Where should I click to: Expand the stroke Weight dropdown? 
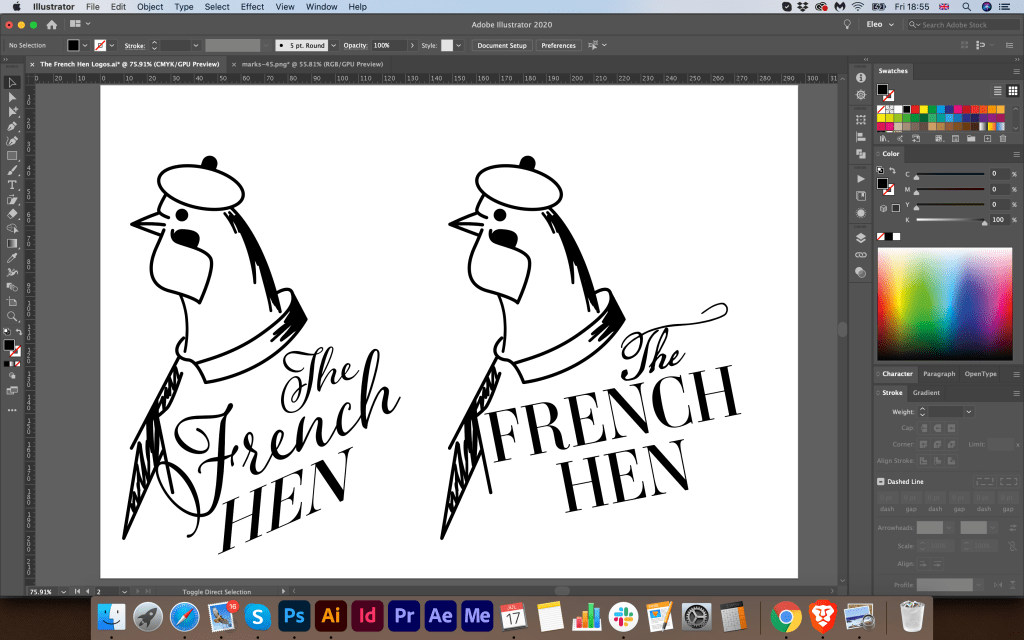pyautogui.click(x=968, y=412)
